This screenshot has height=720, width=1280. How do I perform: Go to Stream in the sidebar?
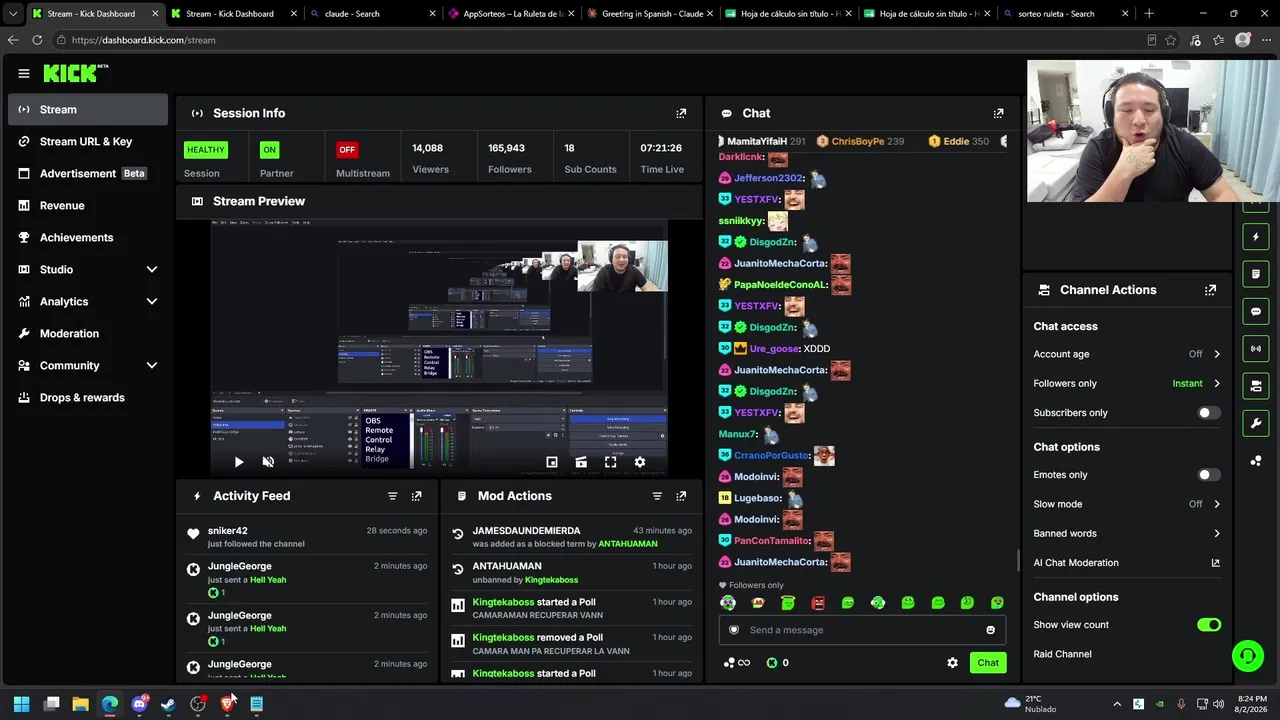(88, 110)
